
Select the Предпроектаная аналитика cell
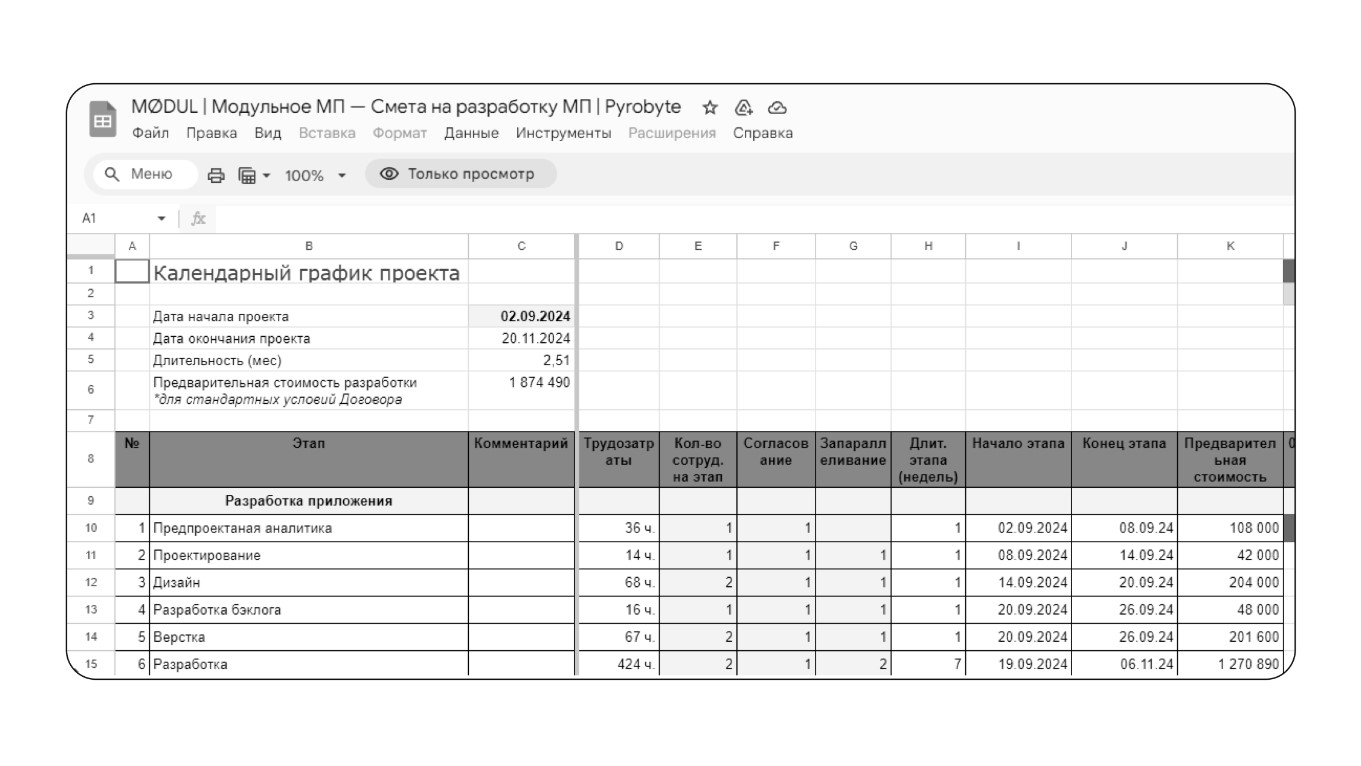pyautogui.click(x=308, y=528)
